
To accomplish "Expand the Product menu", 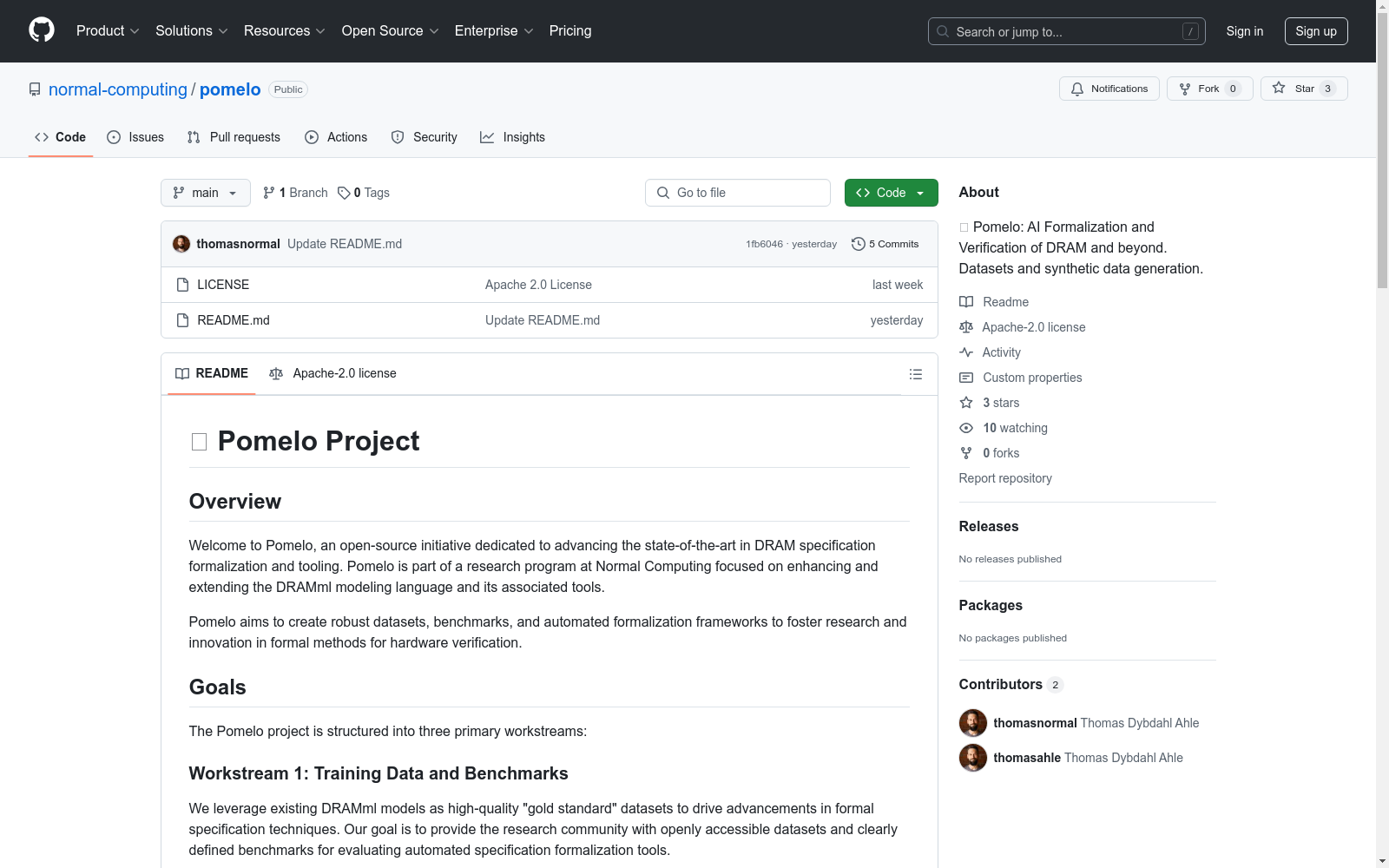I will coord(108,31).
